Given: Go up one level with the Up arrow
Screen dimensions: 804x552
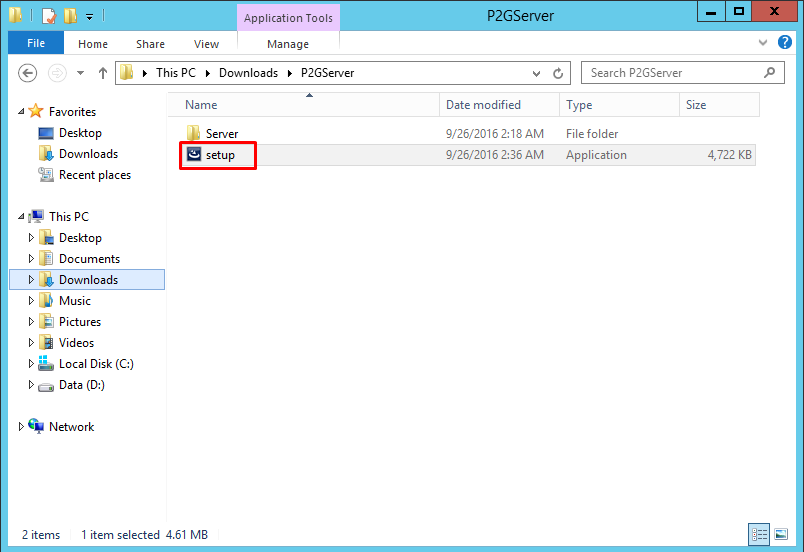Looking at the screenshot, I should [x=103, y=73].
